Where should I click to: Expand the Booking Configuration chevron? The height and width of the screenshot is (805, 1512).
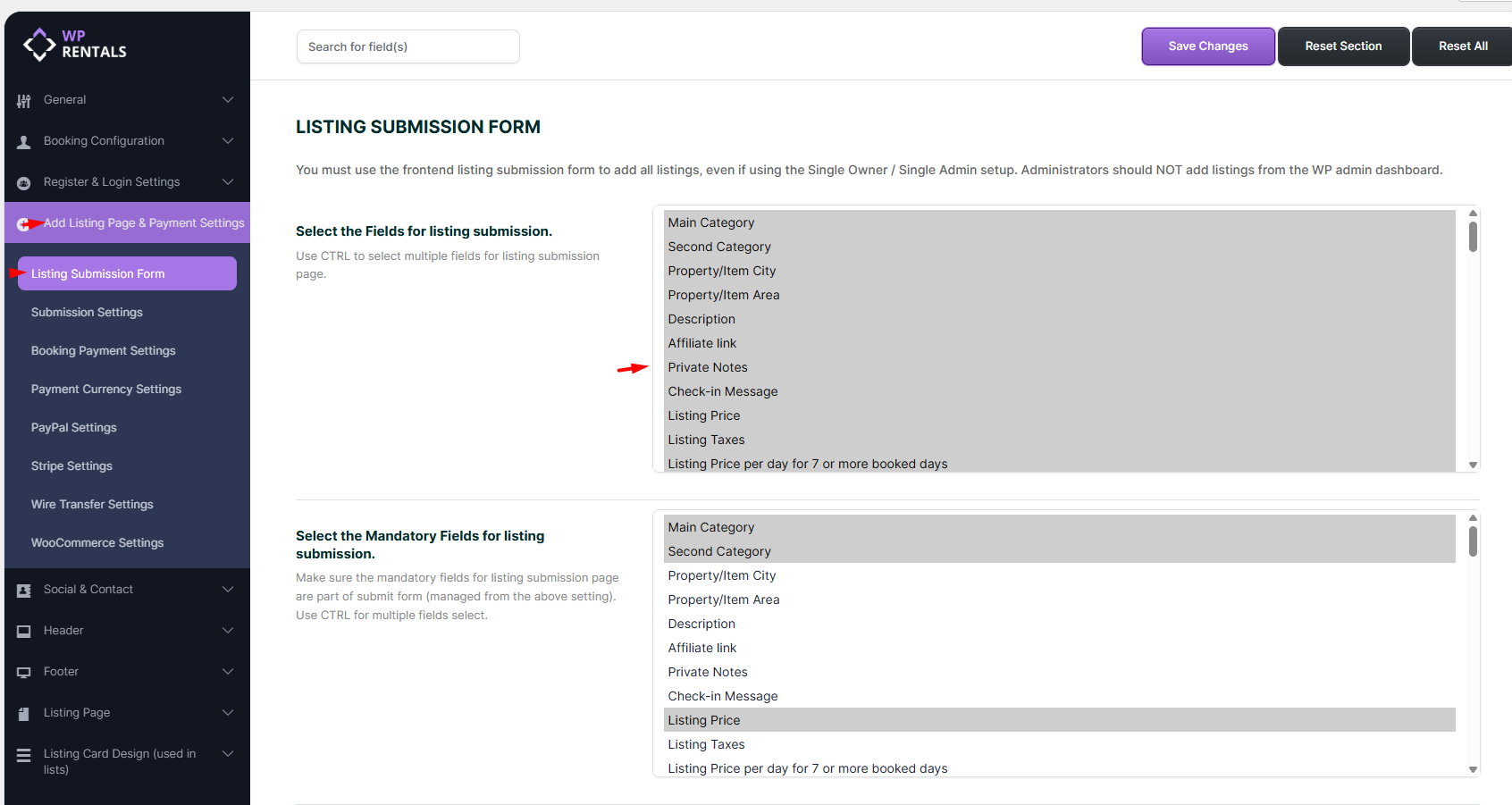tap(228, 141)
